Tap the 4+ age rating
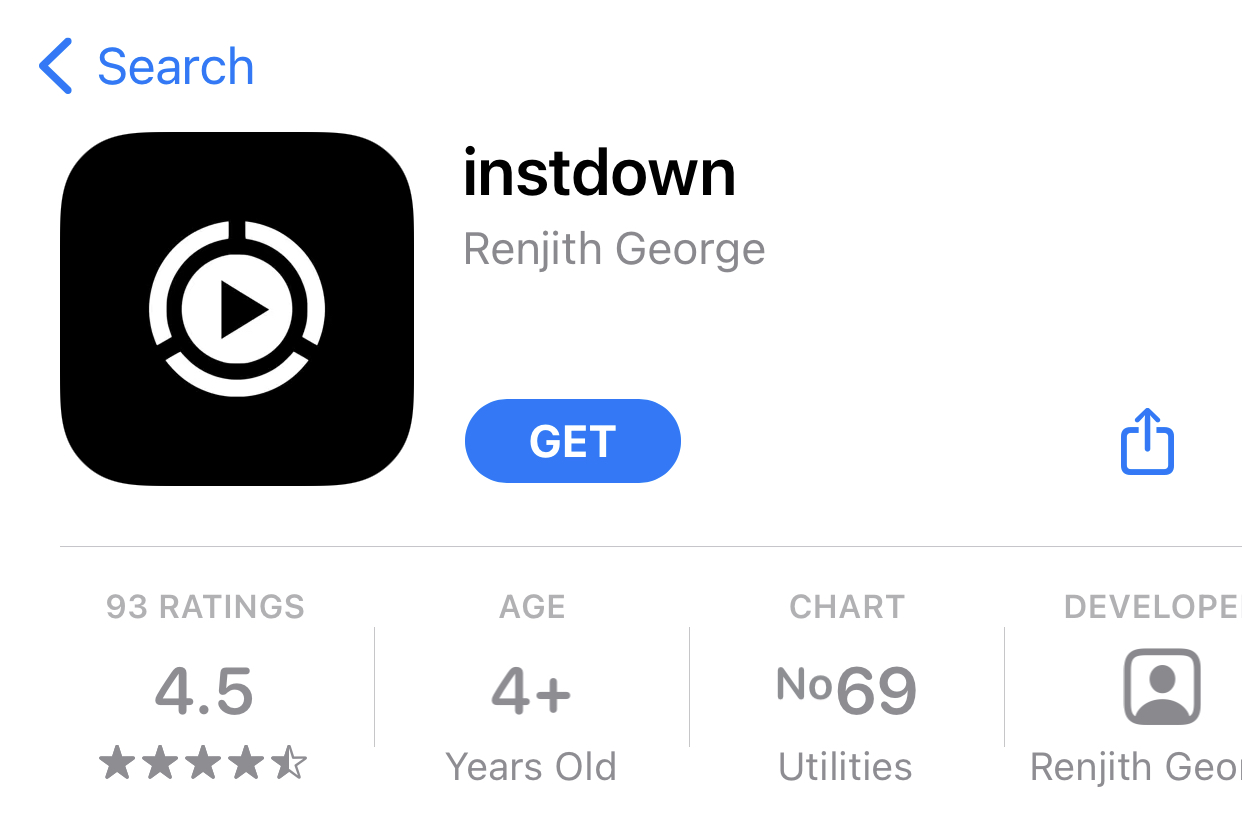 [x=531, y=691]
